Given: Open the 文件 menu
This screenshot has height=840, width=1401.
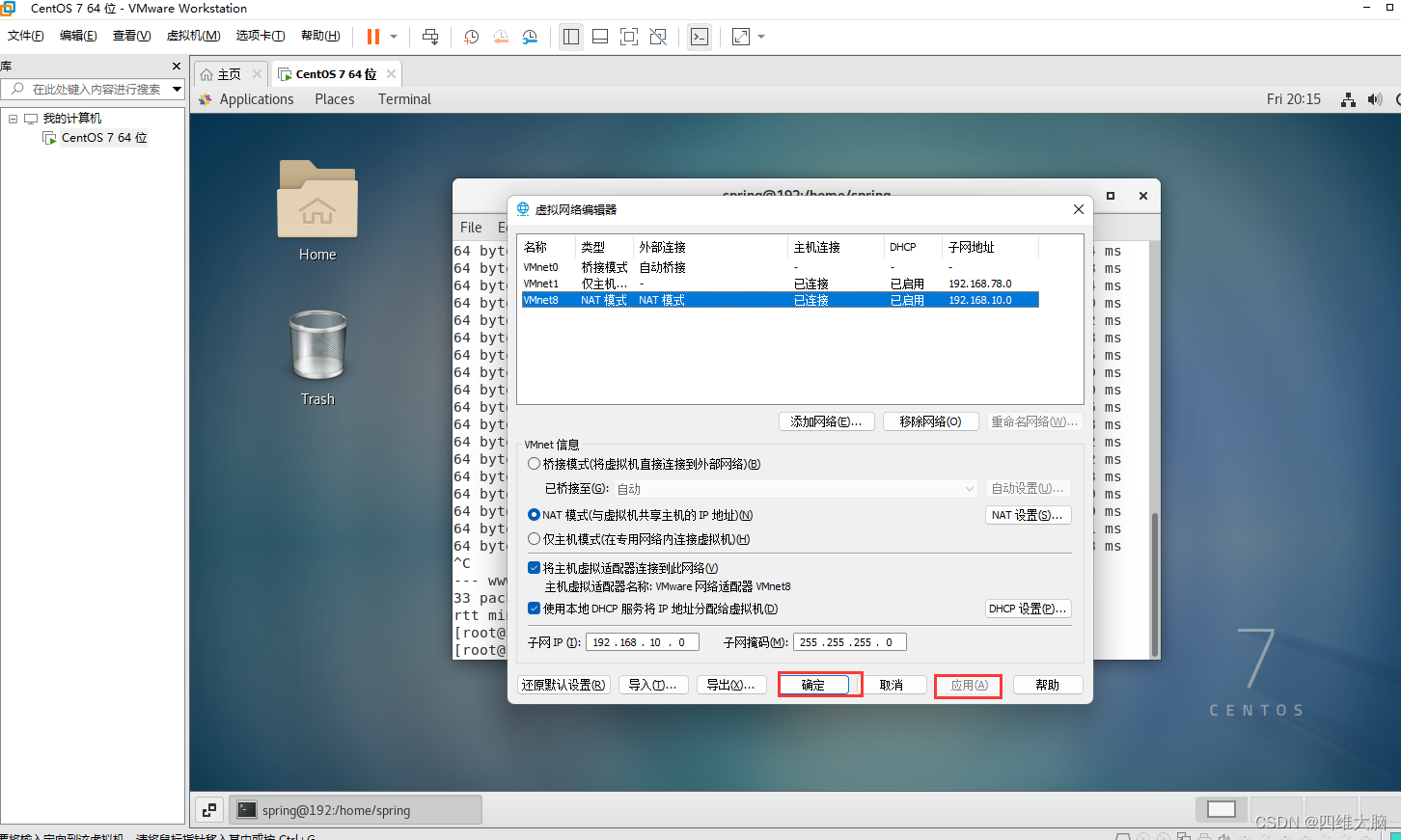Looking at the screenshot, I should pyautogui.click(x=26, y=36).
